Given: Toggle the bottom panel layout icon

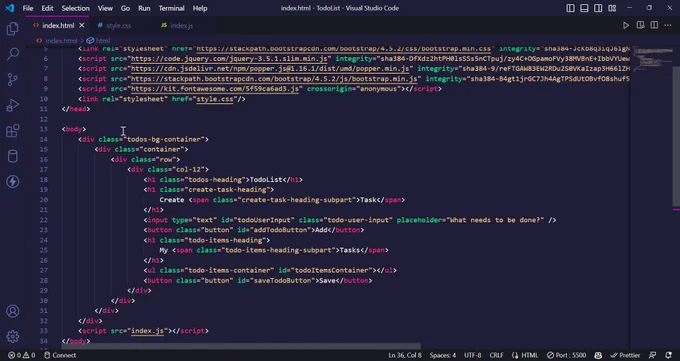Looking at the screenshot, I should coord(584,8).
